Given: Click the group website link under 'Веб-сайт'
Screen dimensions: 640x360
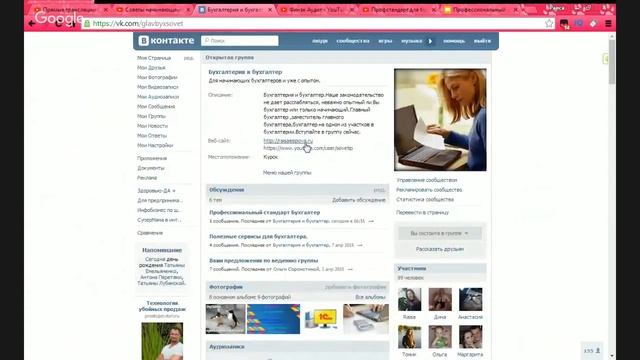Looking at the screenshot, I should [x=288, y=140].
